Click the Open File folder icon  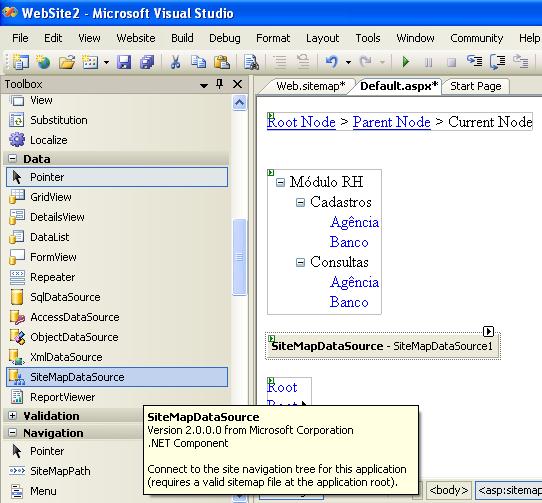[67, 62]
